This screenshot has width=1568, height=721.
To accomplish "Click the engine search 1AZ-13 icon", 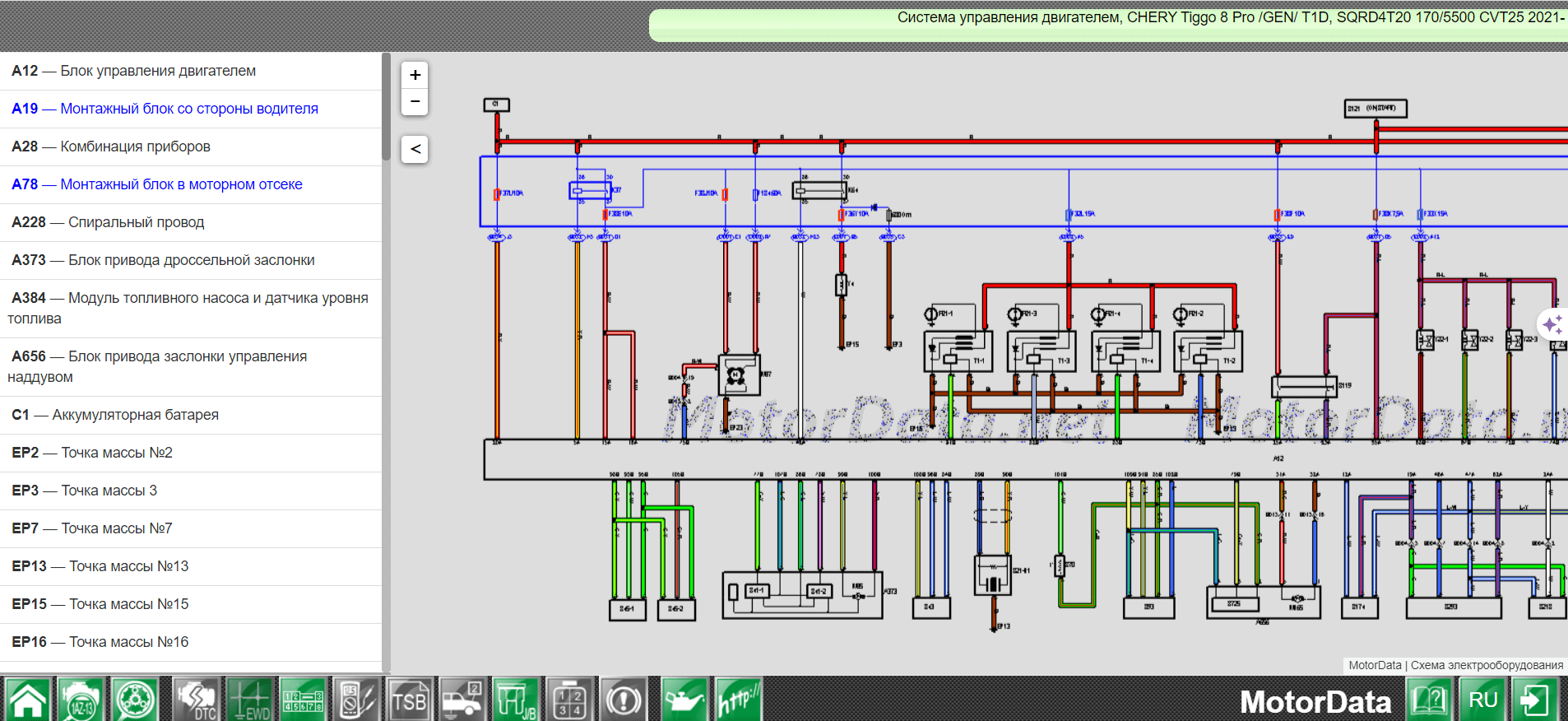I will point(81,700).
